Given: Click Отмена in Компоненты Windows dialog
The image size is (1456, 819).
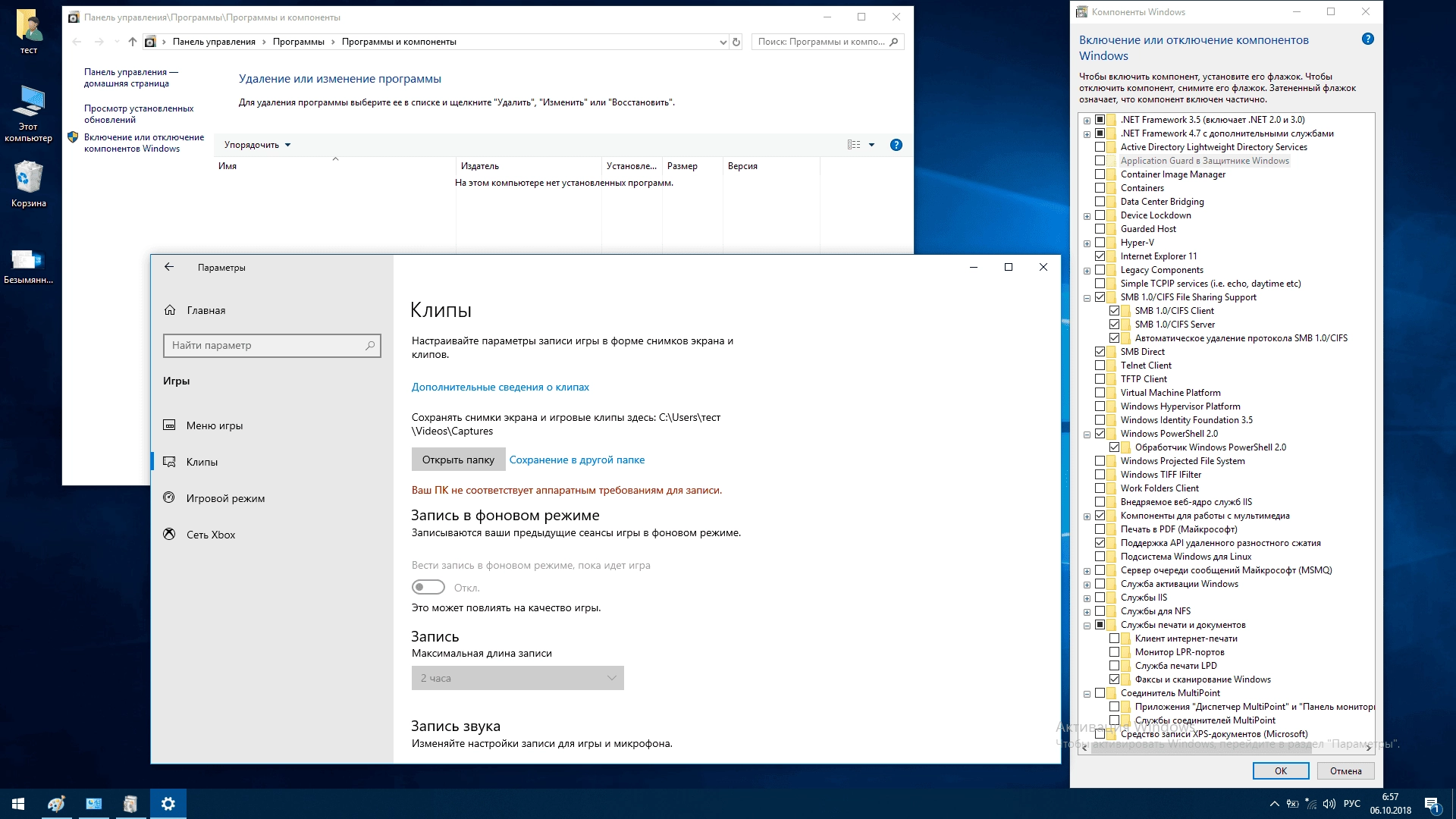Looking at the screenshot, I should [x=1346, y=771].
